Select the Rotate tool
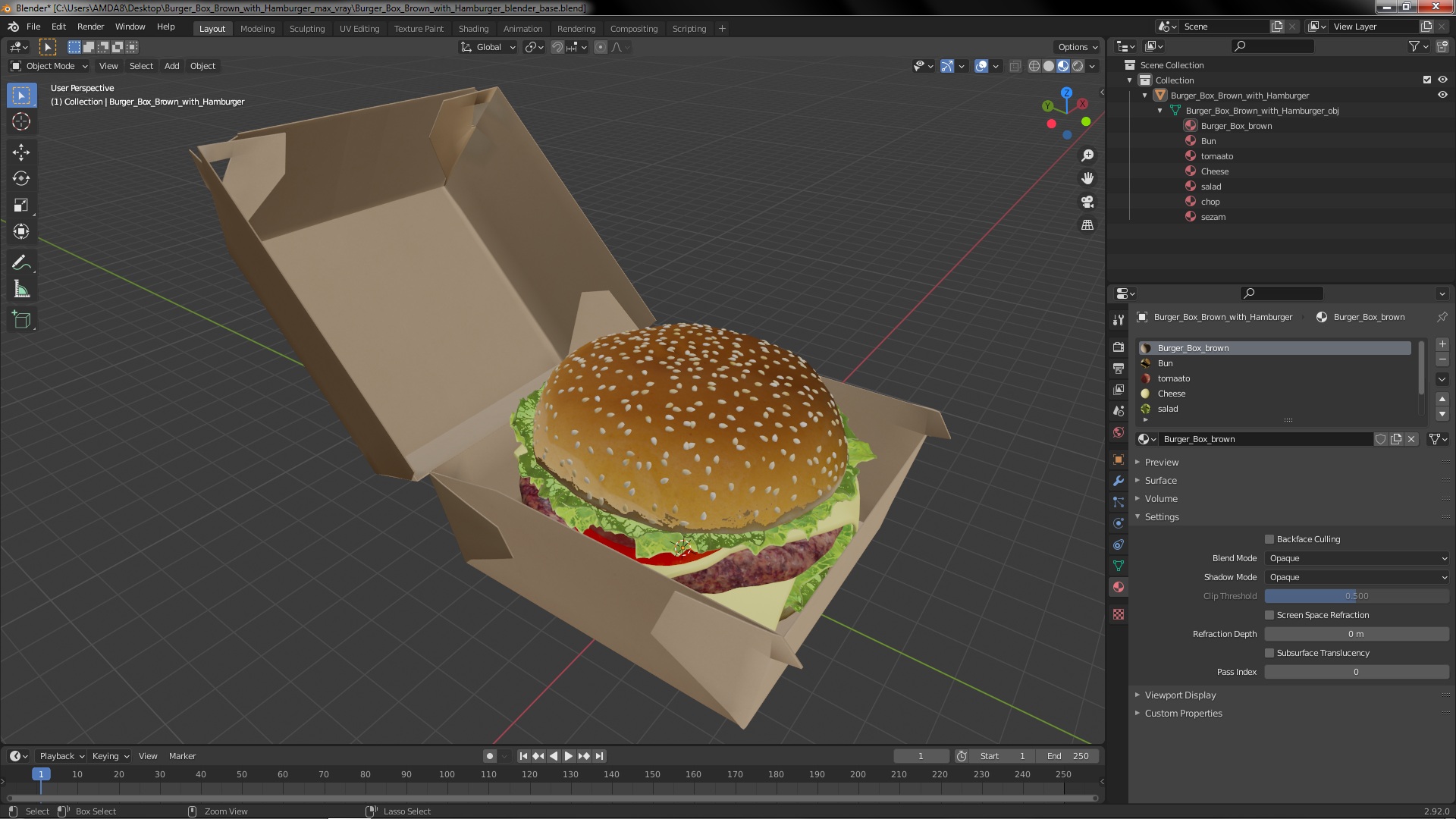The height and width of the screenshot is (819, 1456). (x=21, y=179)
